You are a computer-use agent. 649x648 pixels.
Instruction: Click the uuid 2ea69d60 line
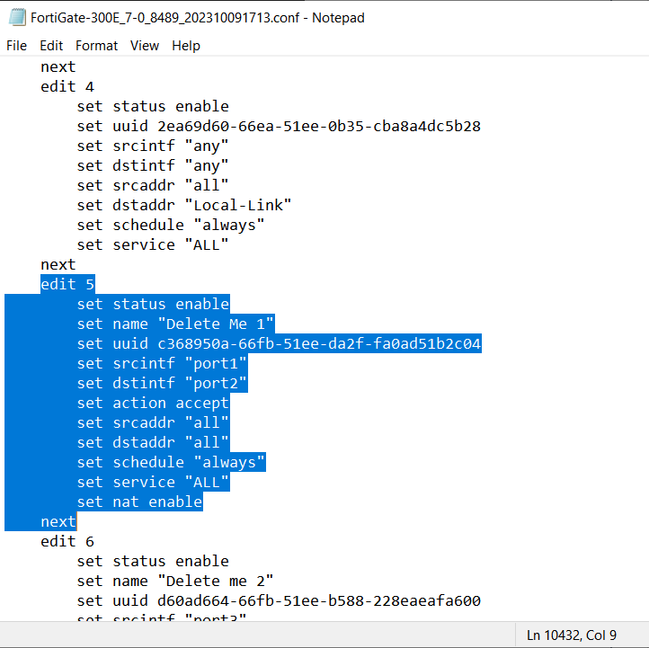[279, 126]
